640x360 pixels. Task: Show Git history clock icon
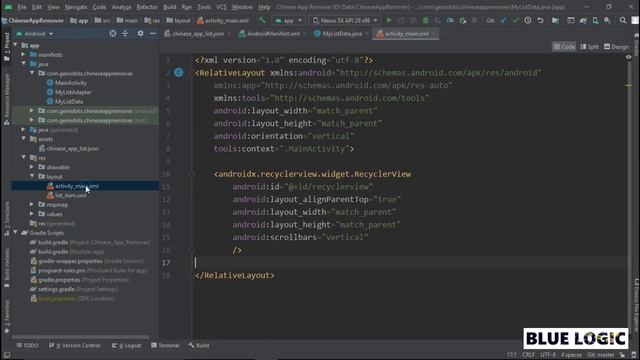pyautogui.click(x=528, y=20)
